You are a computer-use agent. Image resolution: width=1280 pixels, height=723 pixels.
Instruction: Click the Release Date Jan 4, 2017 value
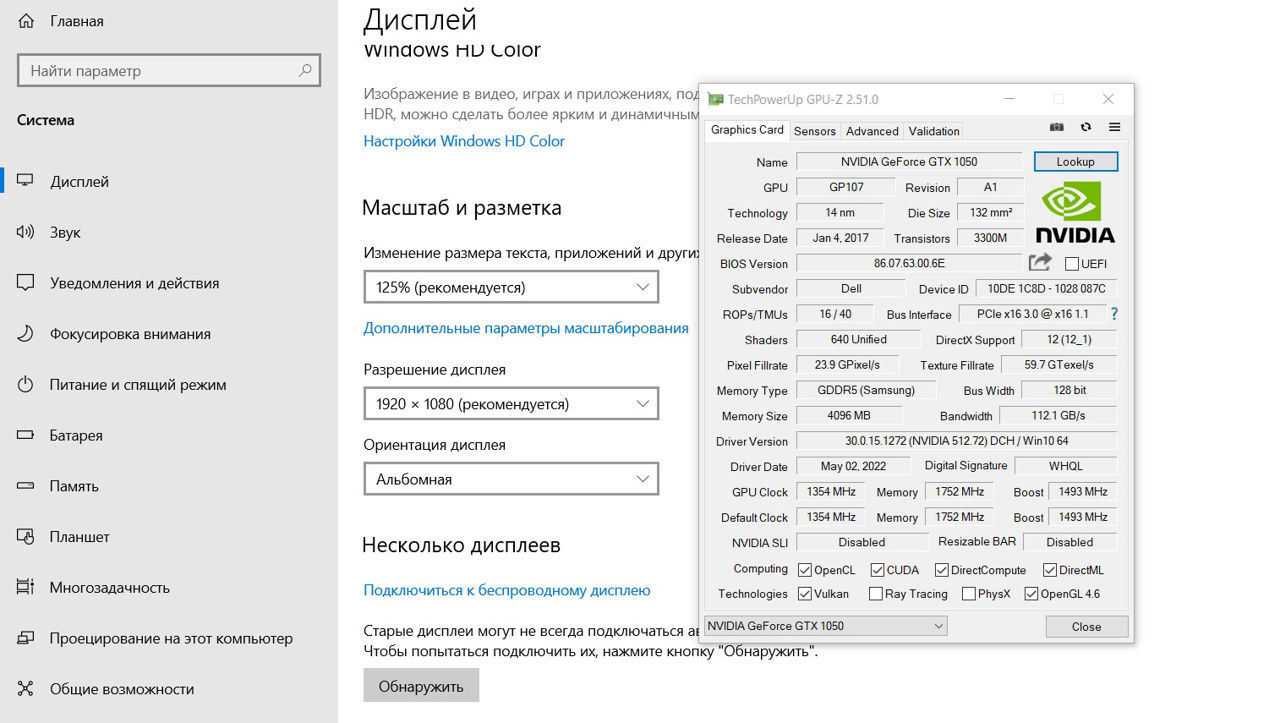point(840,237)
